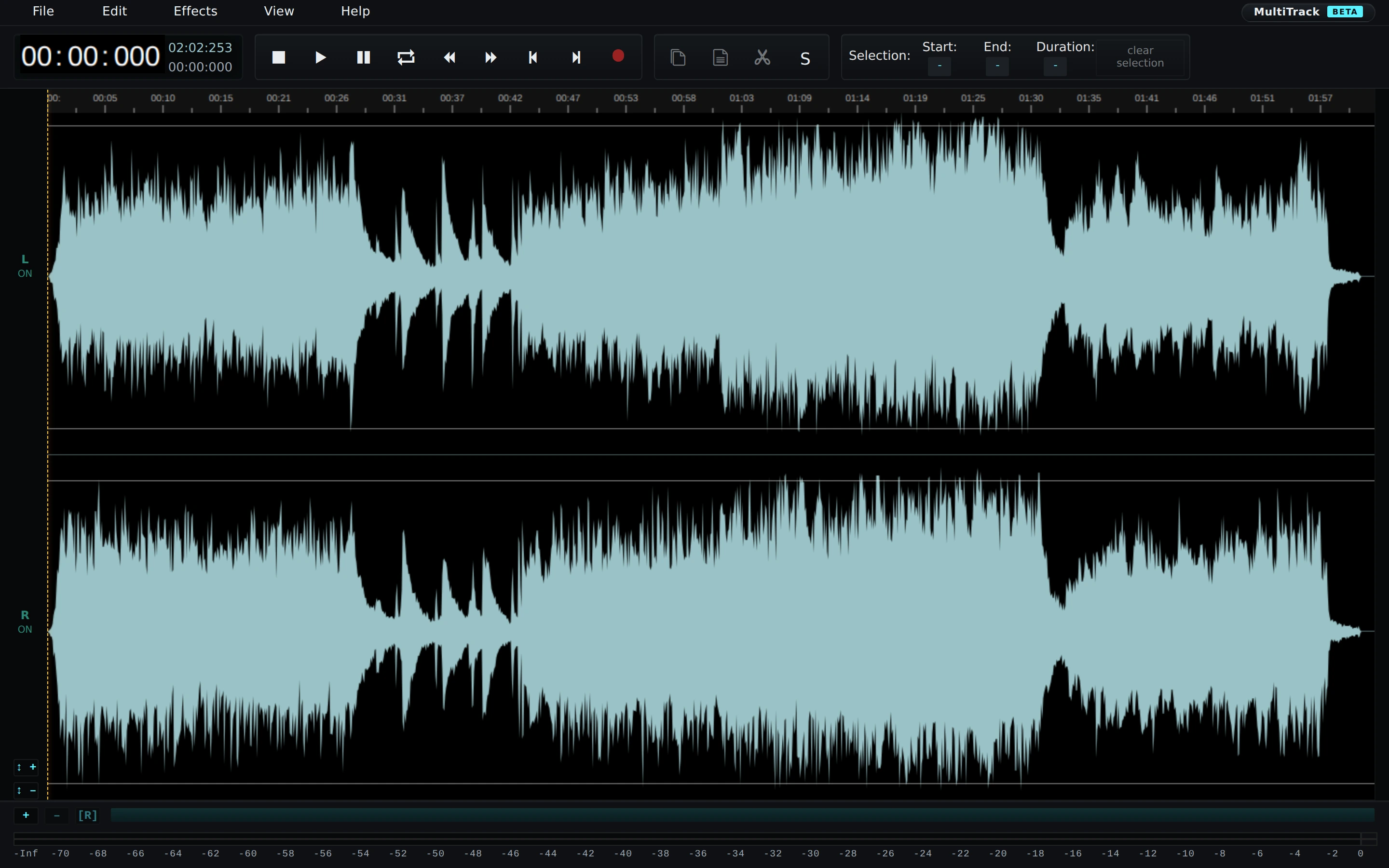Start recording with the red record button
The height and width of the screenshot is (868, 1389).
coord(618,55)
